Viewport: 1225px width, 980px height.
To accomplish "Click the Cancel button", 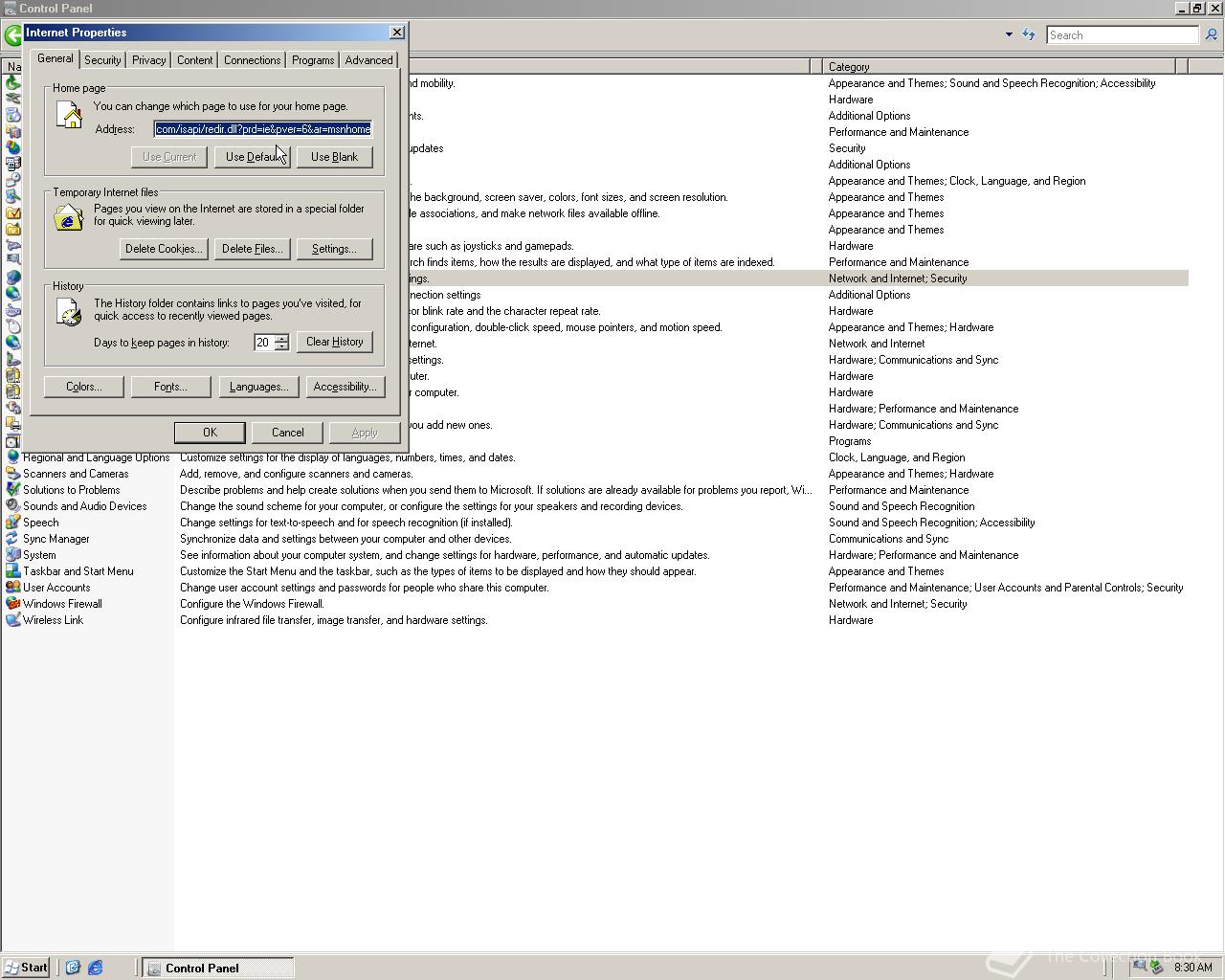I will point(287,433).
